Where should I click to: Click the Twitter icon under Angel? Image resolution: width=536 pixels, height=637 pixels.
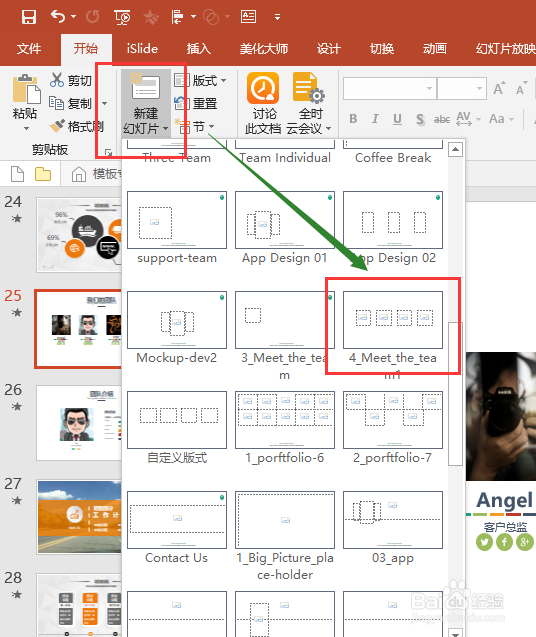(484, 542)
